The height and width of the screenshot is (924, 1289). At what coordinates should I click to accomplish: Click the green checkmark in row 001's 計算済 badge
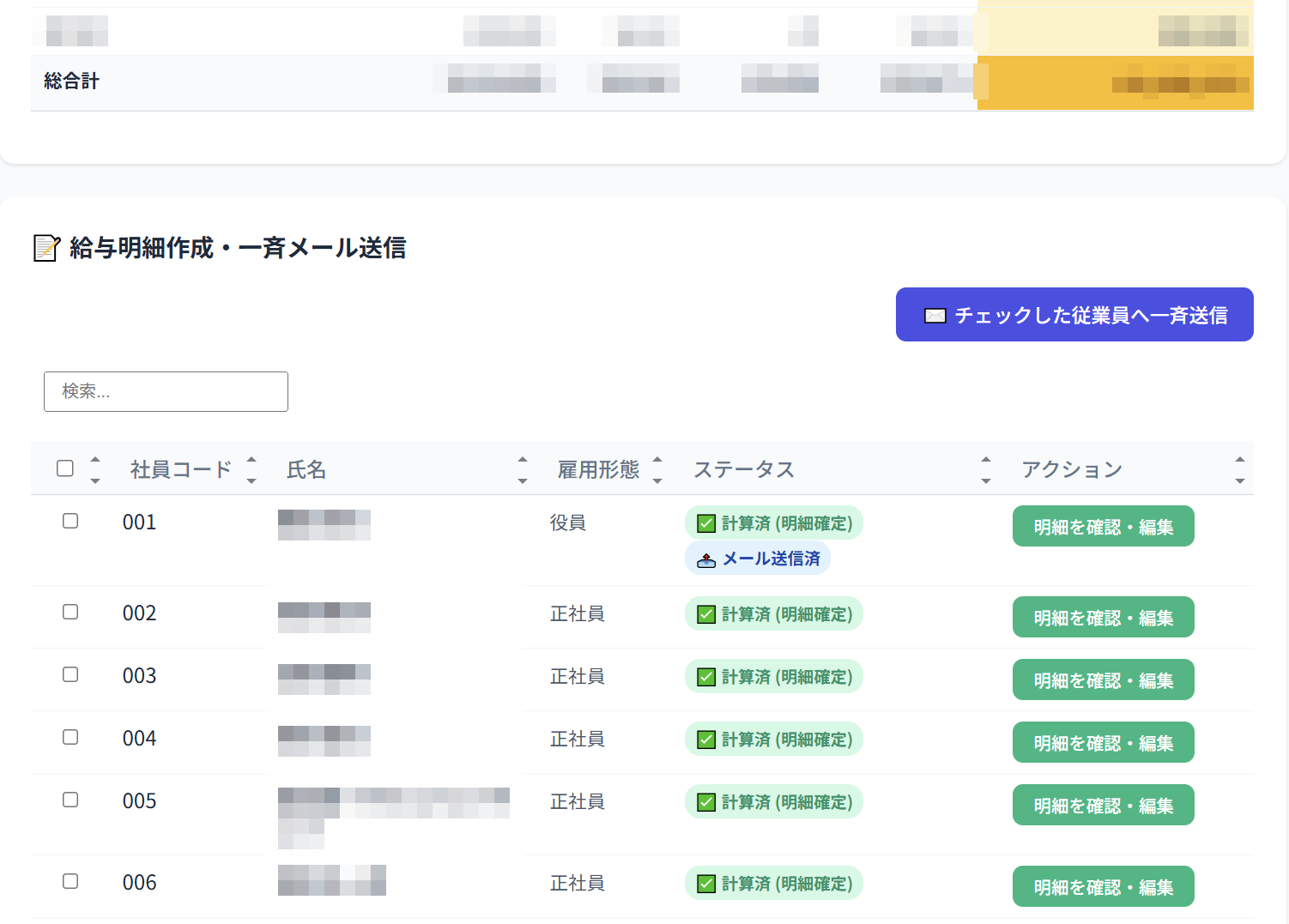(705, 522)
